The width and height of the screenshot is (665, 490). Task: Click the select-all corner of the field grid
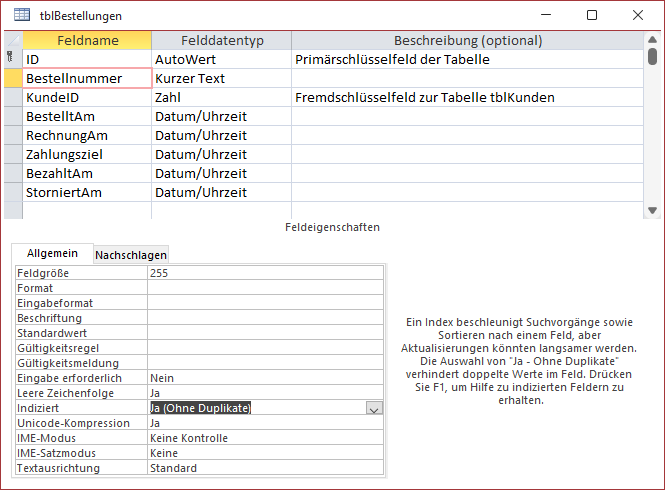[x=13, y=40]
